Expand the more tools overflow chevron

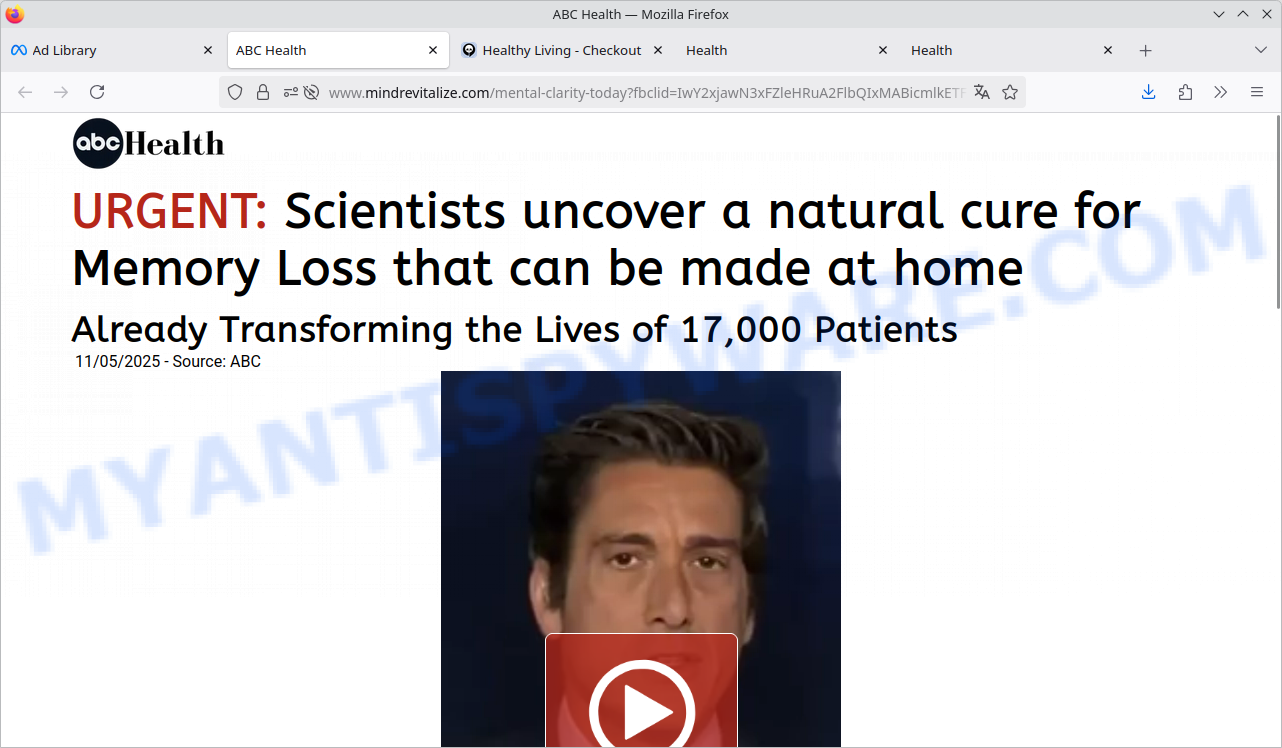pos(1221,92)
